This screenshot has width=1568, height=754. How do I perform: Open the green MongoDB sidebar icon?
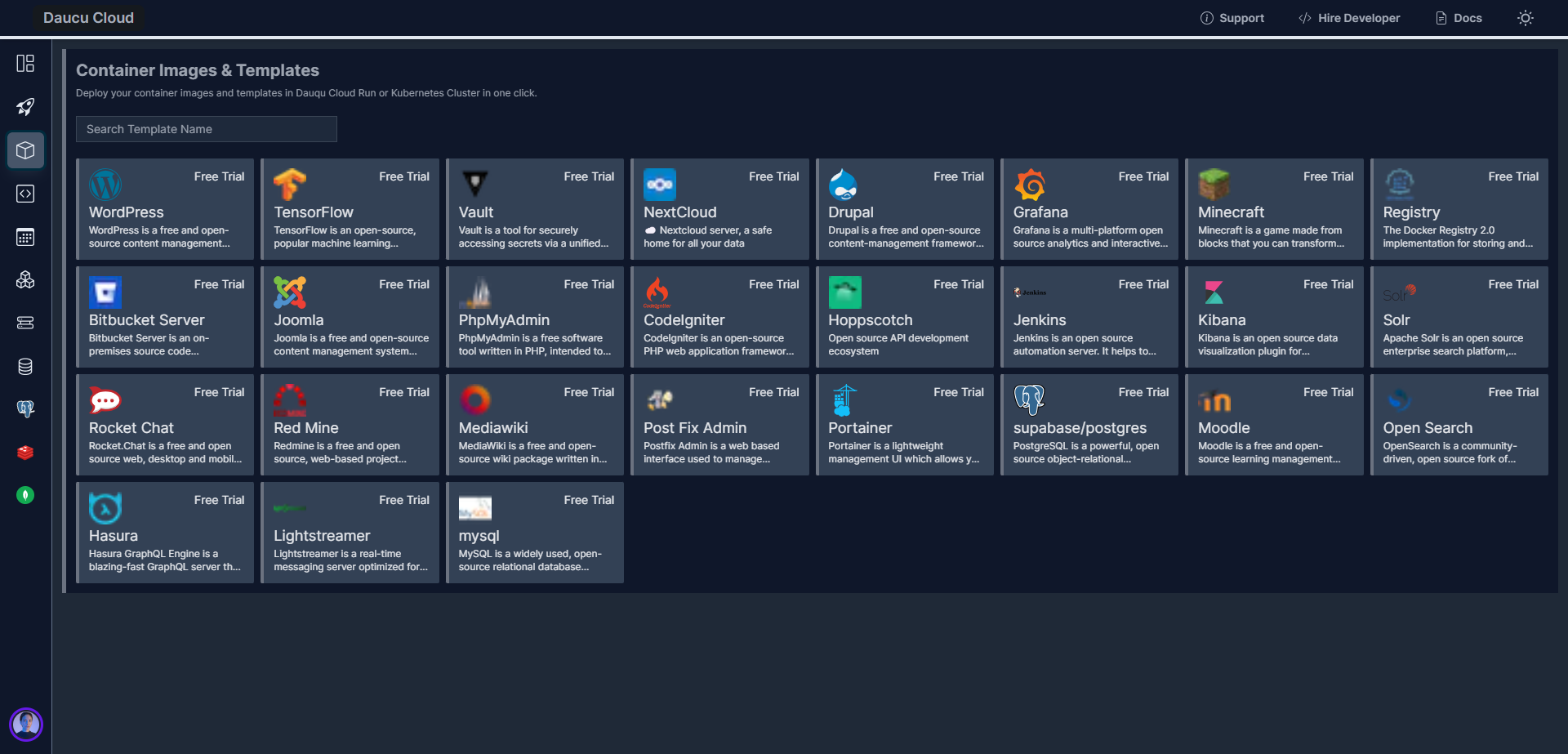(25, 495)
